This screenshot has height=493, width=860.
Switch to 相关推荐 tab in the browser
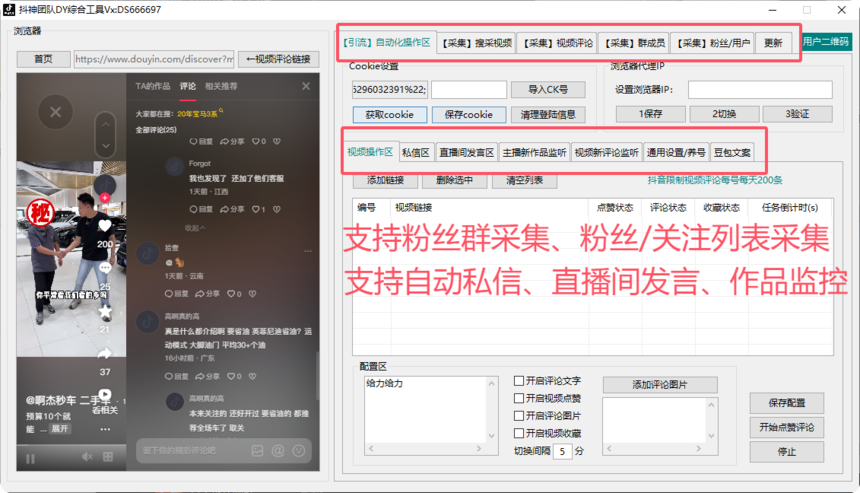[221, 86]
